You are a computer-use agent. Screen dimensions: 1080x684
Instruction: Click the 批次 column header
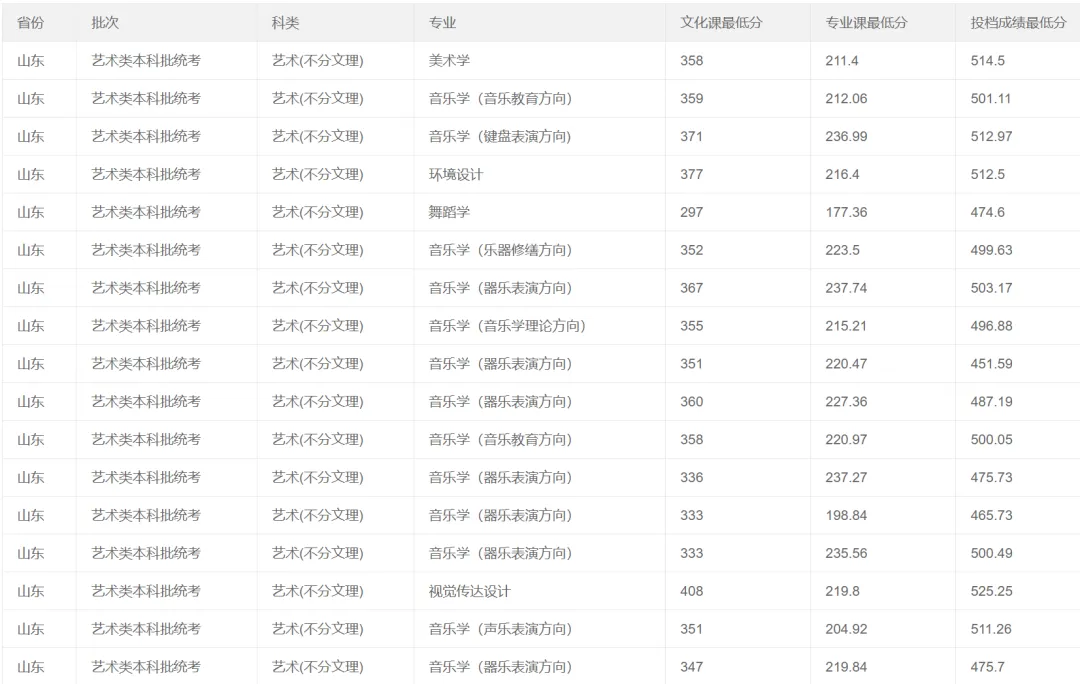coord(105,23)
